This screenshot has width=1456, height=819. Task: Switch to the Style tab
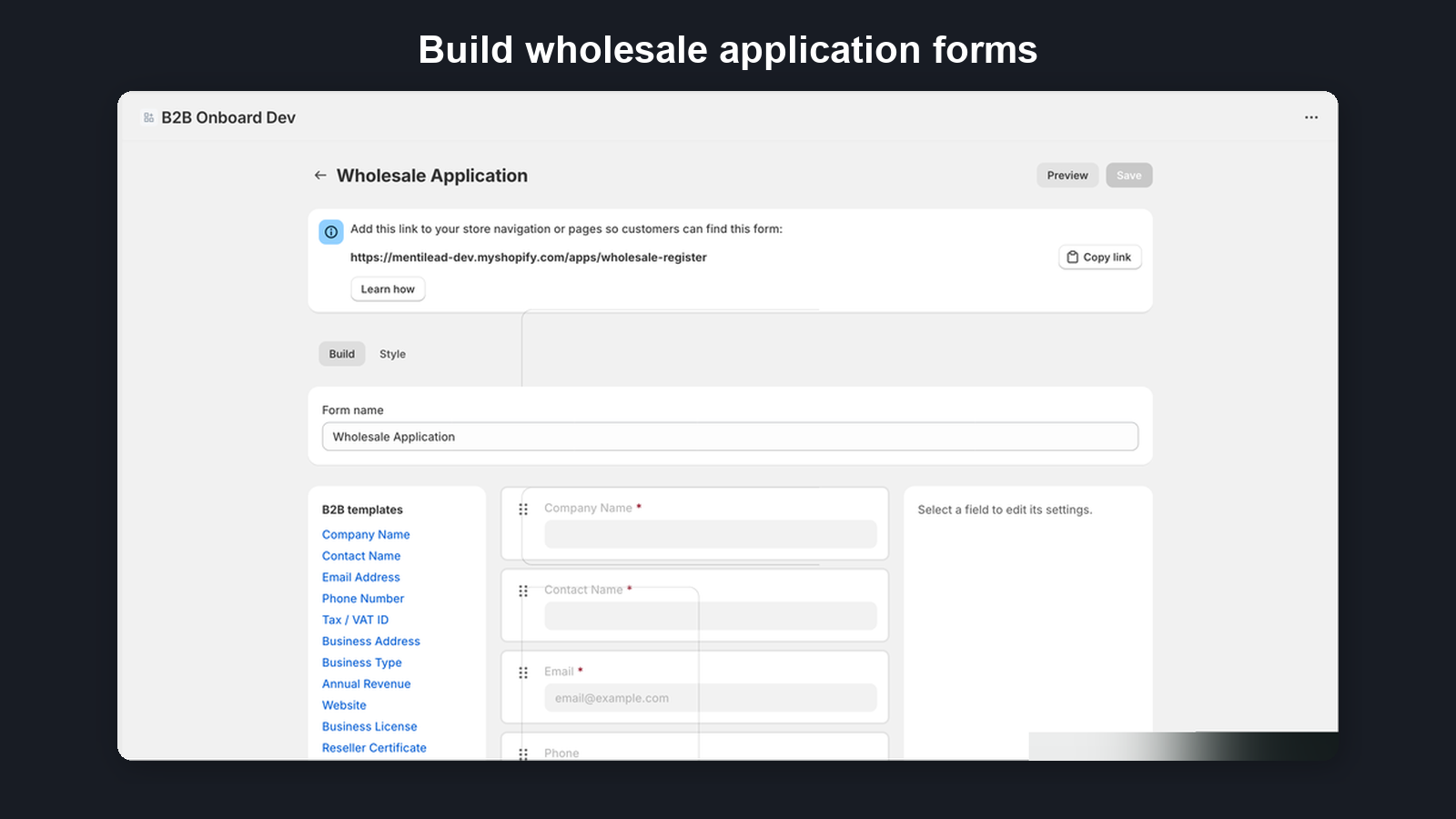click(392, 354)
